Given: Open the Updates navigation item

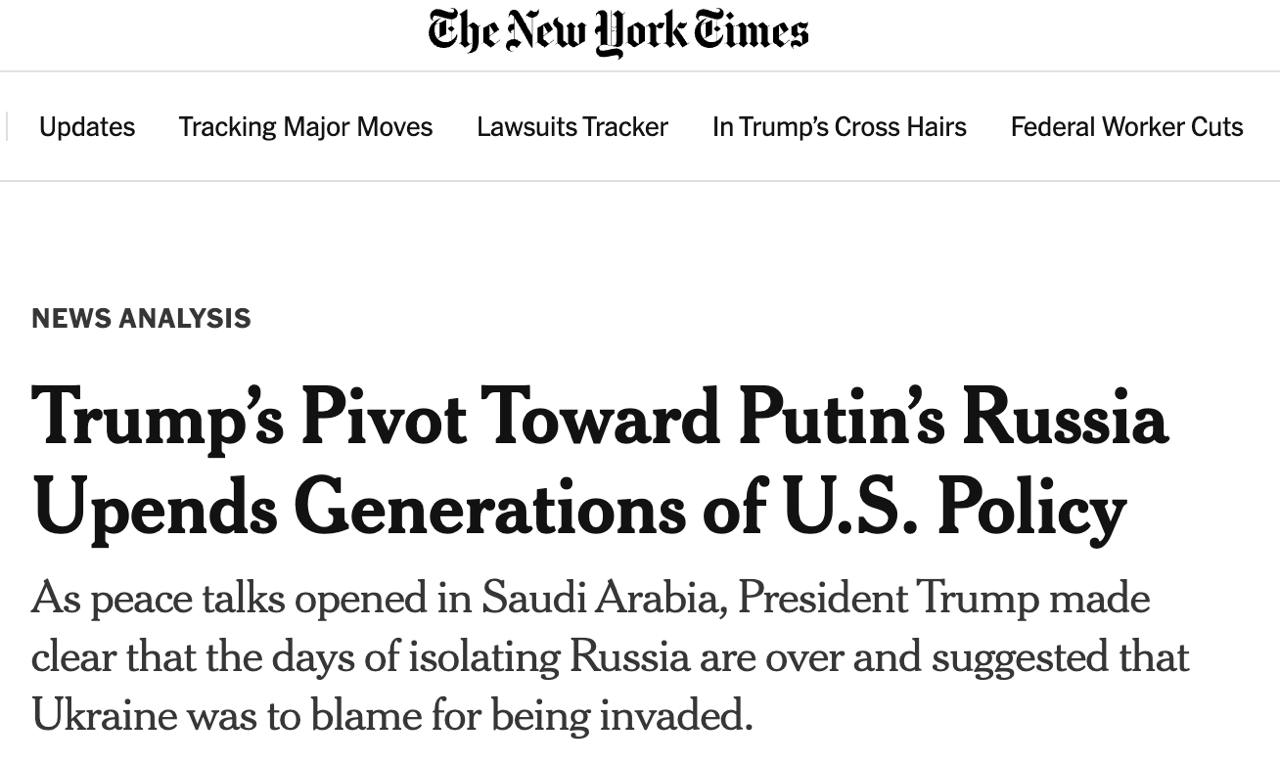Looking at the screenshot, I should [87, 127].
